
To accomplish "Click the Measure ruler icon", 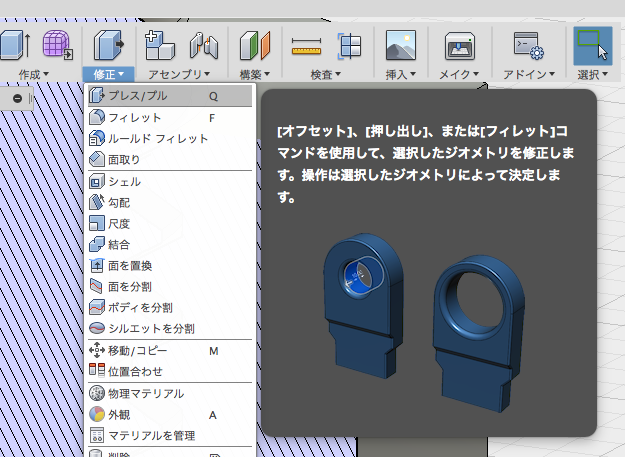I will tap(306, 46).
